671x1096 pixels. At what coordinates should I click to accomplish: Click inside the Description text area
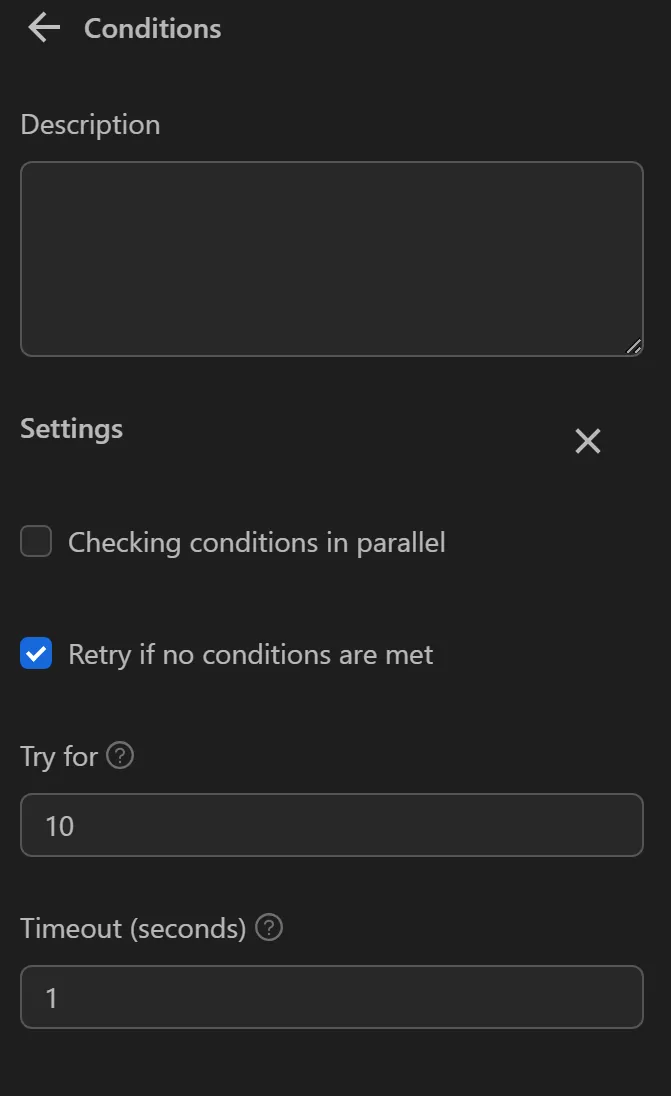[x=332, y=258]
